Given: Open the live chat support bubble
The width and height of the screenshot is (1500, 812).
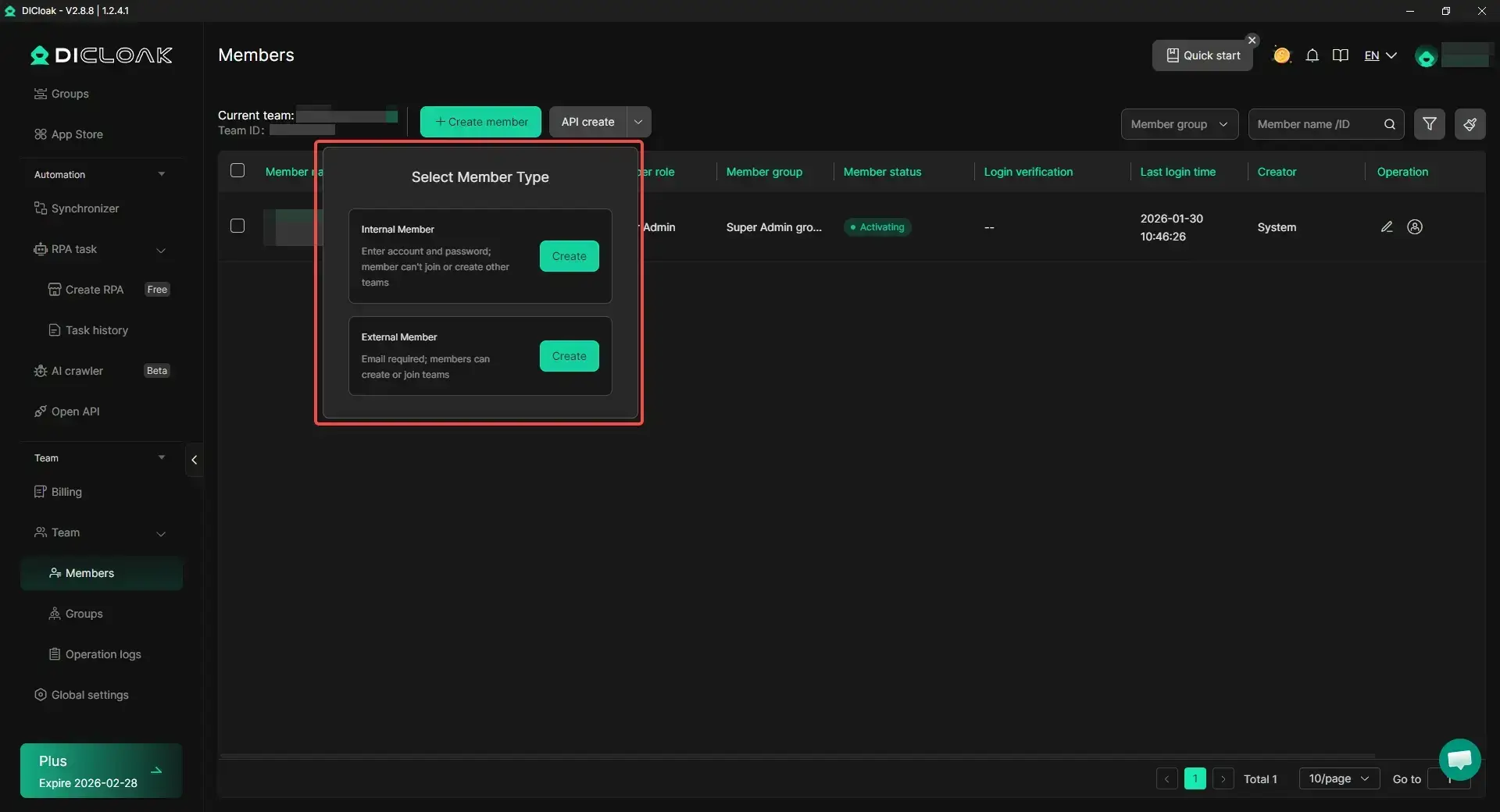Looking at the screenshot, I should point(1459,759).
